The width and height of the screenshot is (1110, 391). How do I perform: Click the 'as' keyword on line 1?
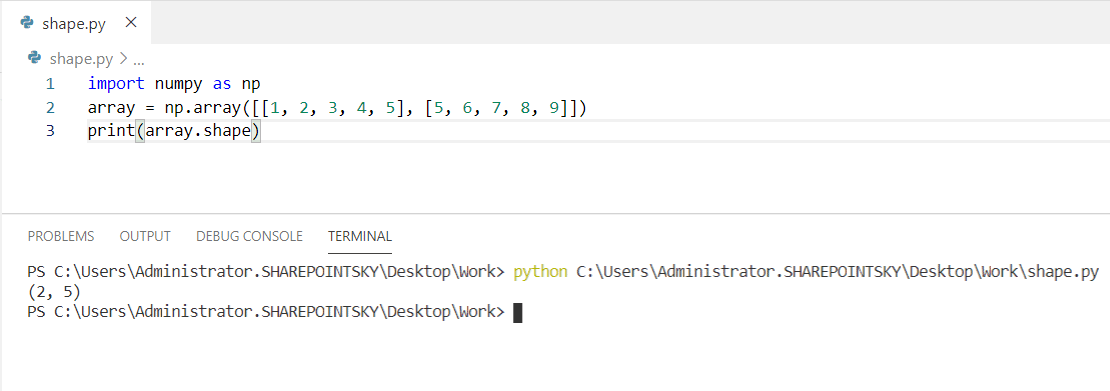(x=222, y=84)
